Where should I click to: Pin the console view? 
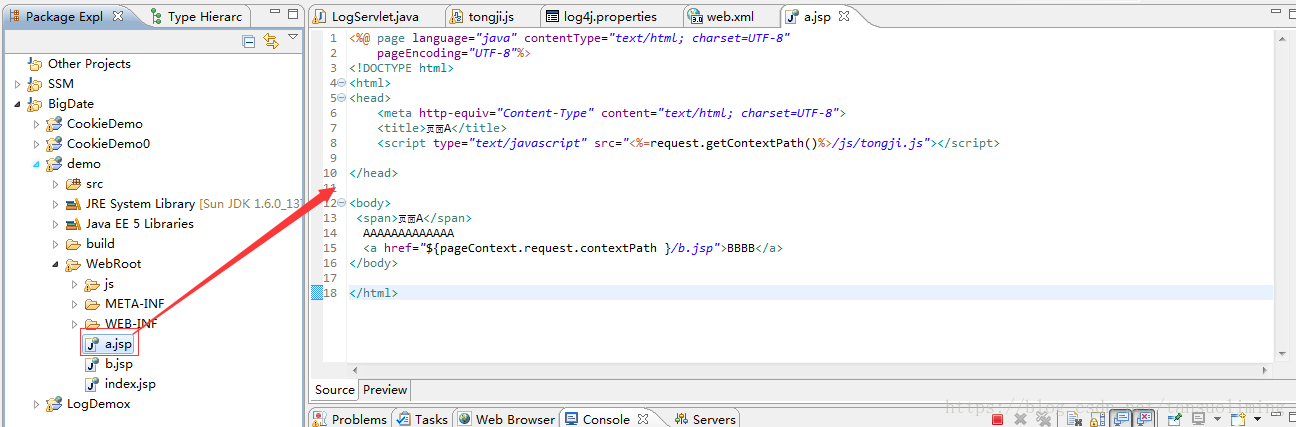point(1175,419)
